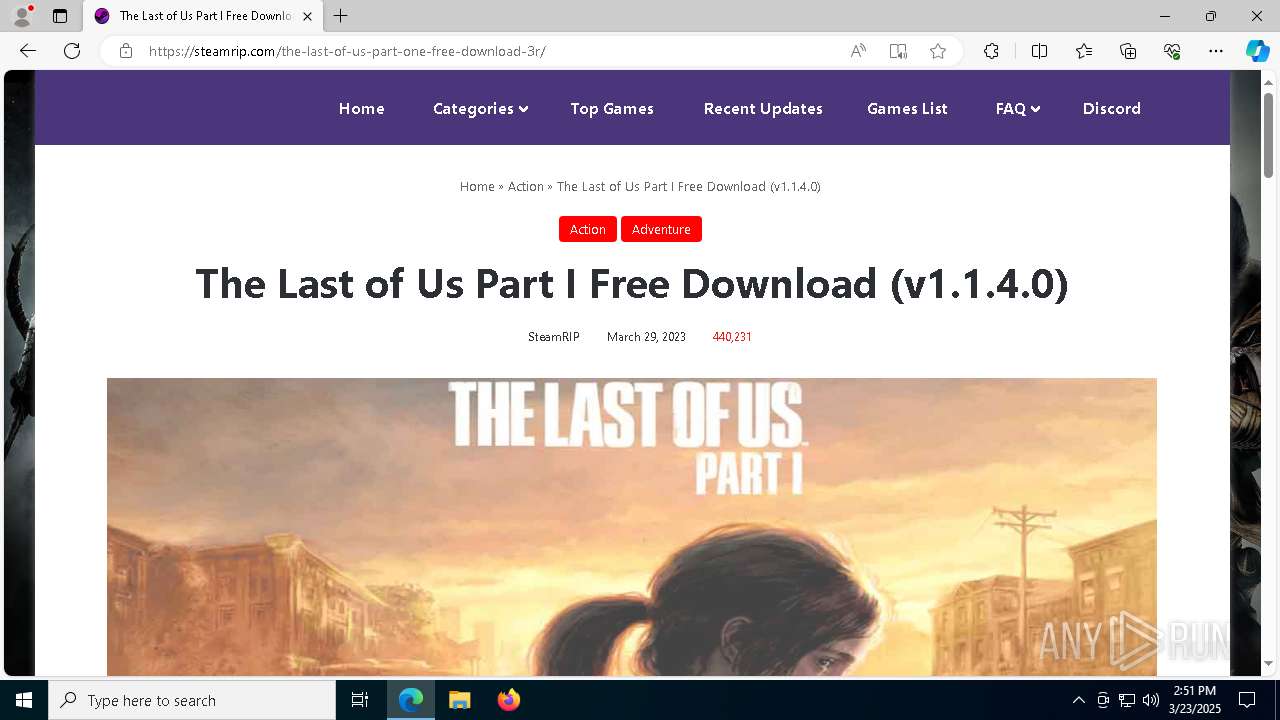The height and width of the screenshot is (720, 1280).
Task: Open the Windows Start menu
Action: point(24,700)
